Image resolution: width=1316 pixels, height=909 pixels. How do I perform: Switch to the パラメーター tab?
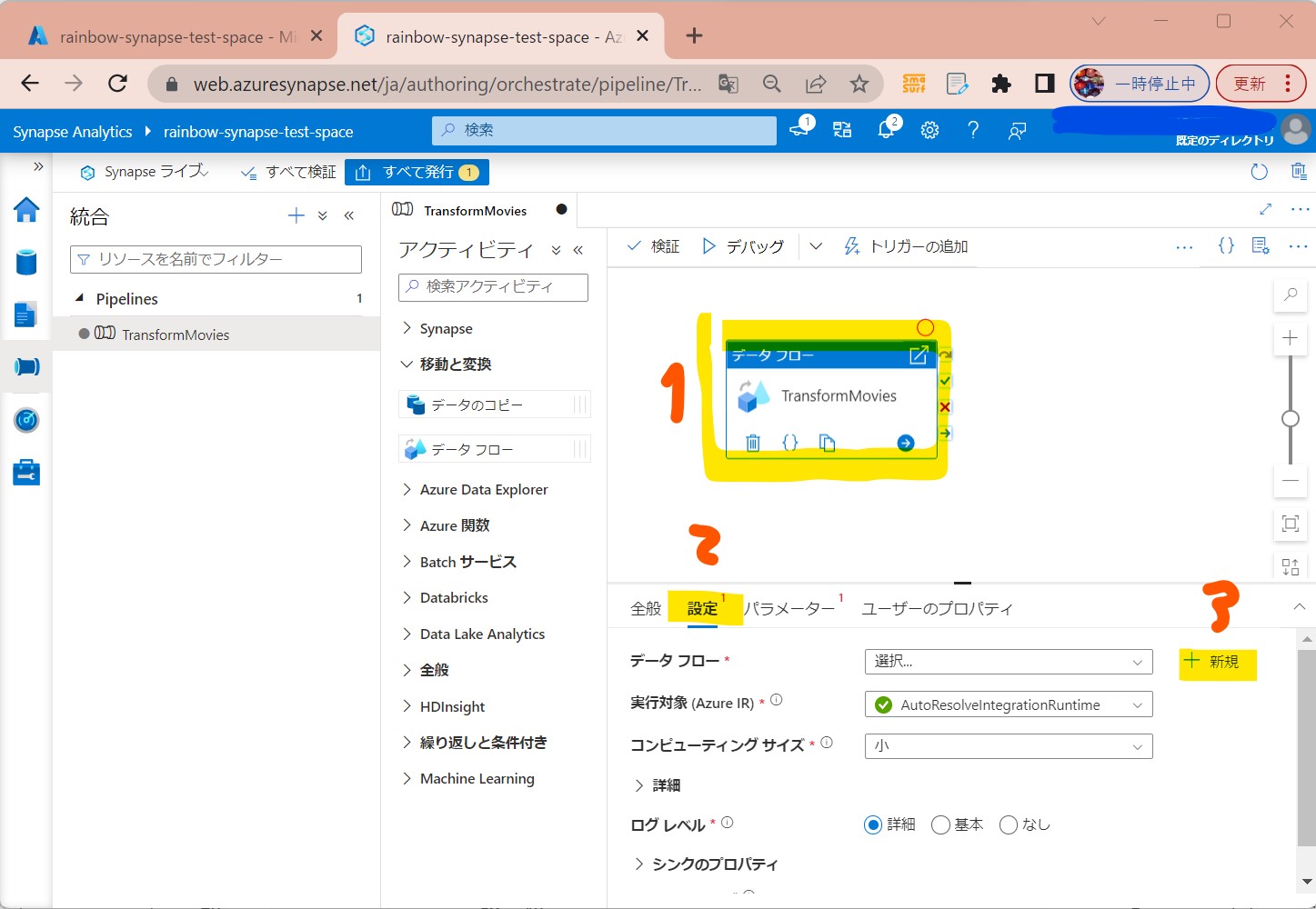[x=789, y=608]
